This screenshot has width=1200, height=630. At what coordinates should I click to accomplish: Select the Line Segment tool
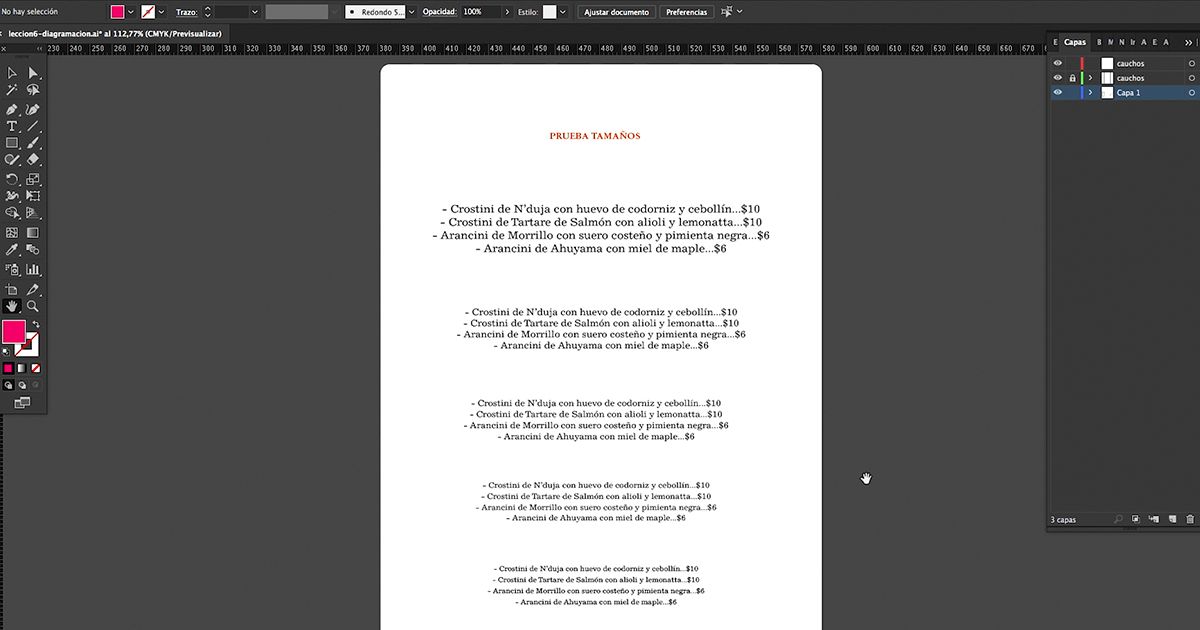(x=33, y=126)
